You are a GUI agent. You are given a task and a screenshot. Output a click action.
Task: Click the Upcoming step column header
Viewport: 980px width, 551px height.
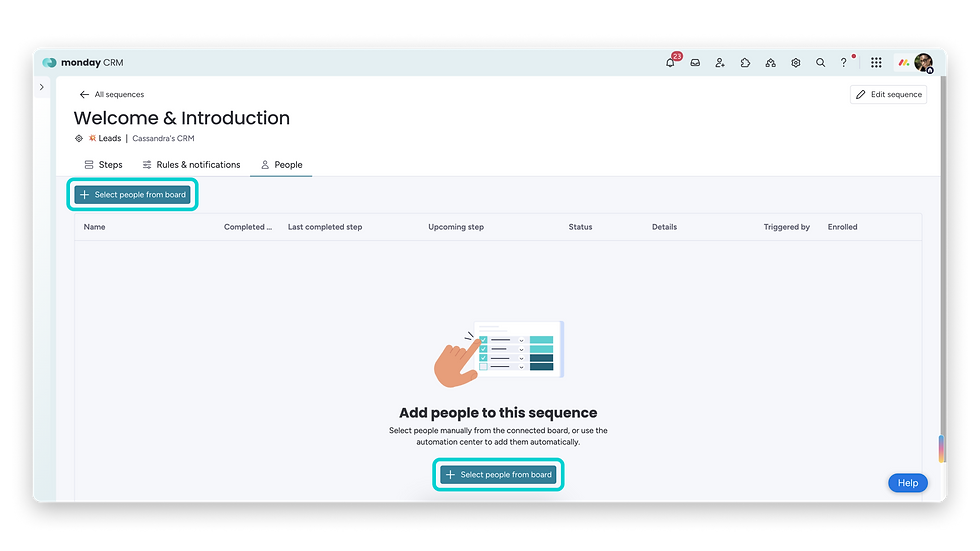[456, 227]
